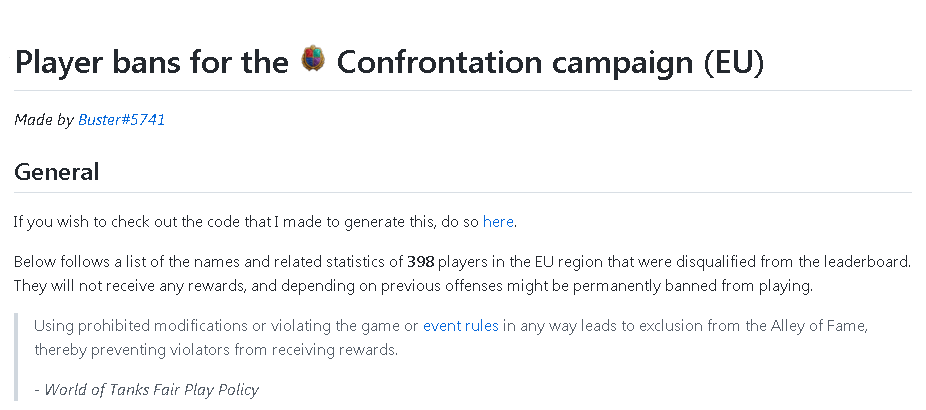
Task: Click the "Player bans for the" title text
Action: click(x=151, y=61)
